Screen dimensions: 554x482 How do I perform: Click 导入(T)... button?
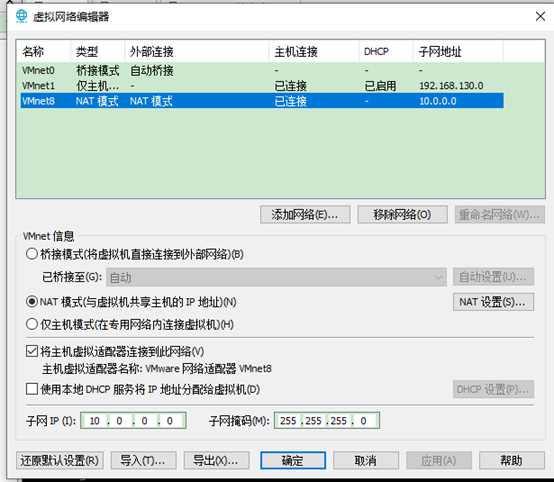(143, 460)
